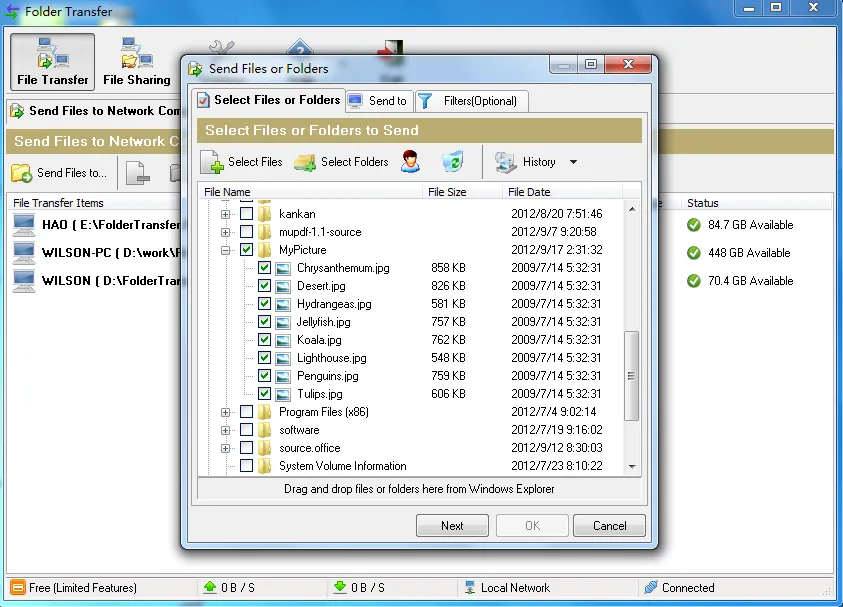
Task: Expand the Program Files (x86) node
Action: 225,412
